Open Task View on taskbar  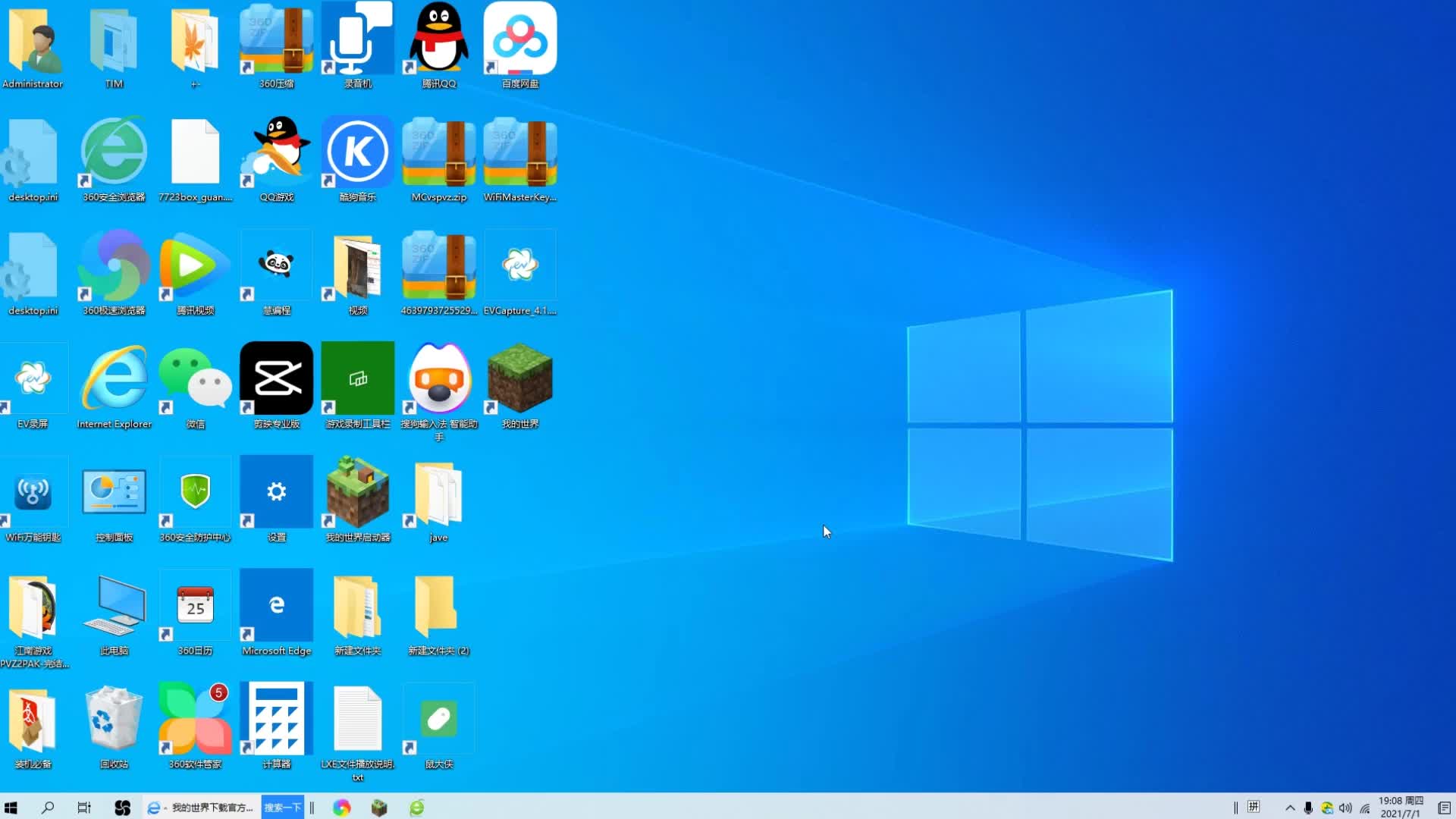click(84, 808)
